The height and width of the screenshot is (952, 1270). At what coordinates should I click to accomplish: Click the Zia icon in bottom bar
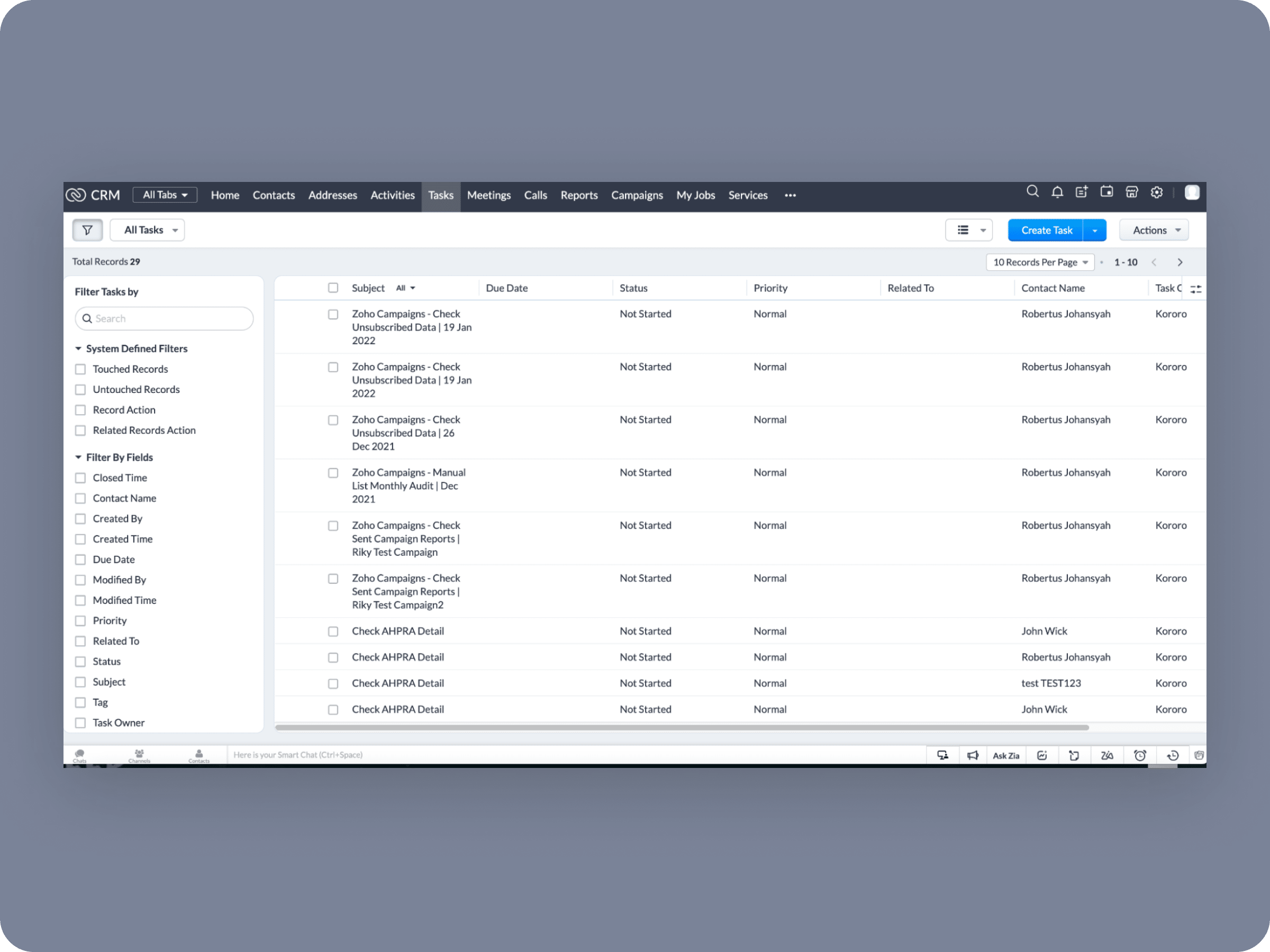point(1107,755)
